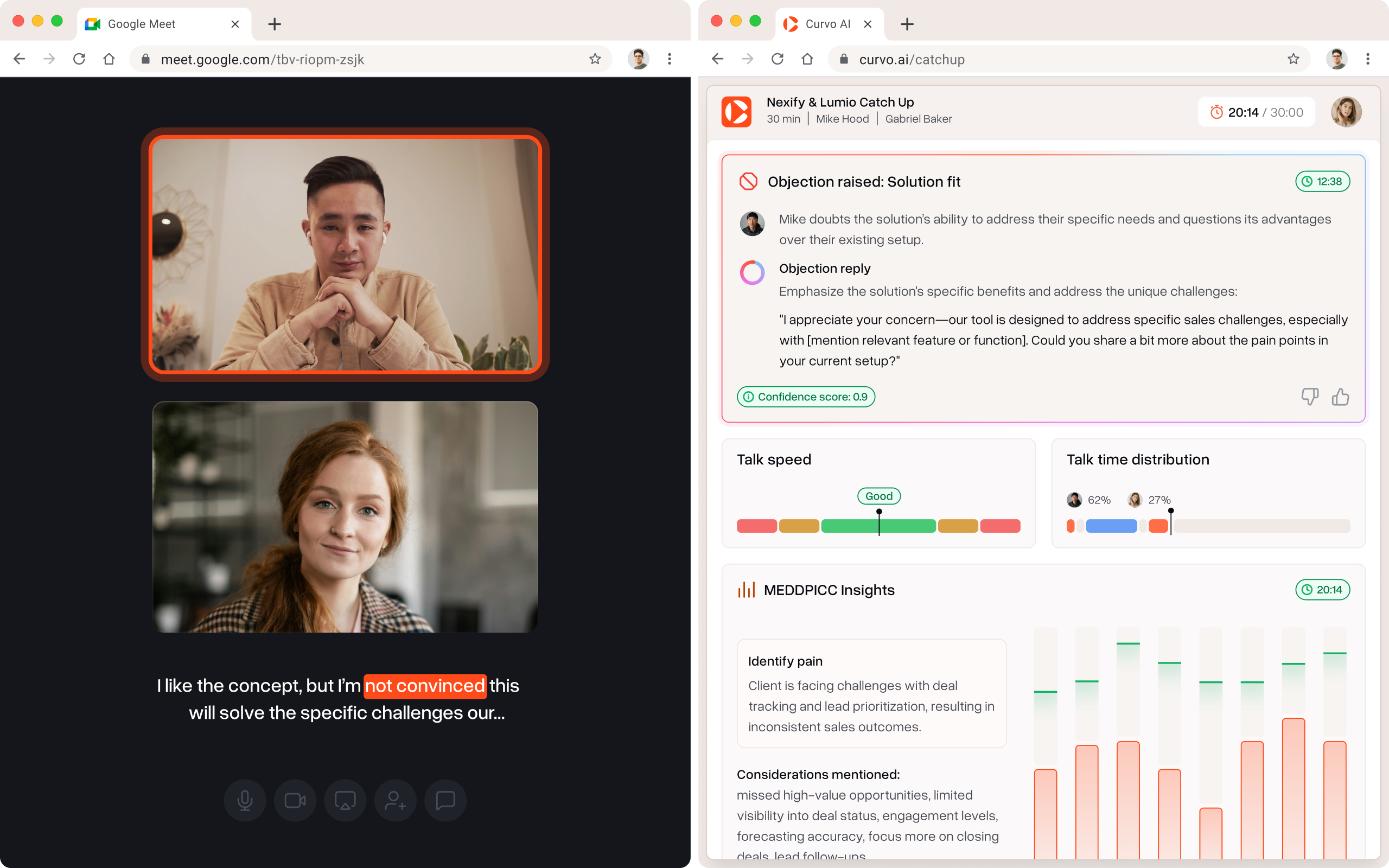The image size is (1389, 868).
Task: Open the Meet chat icon
Action: (445, 800)
